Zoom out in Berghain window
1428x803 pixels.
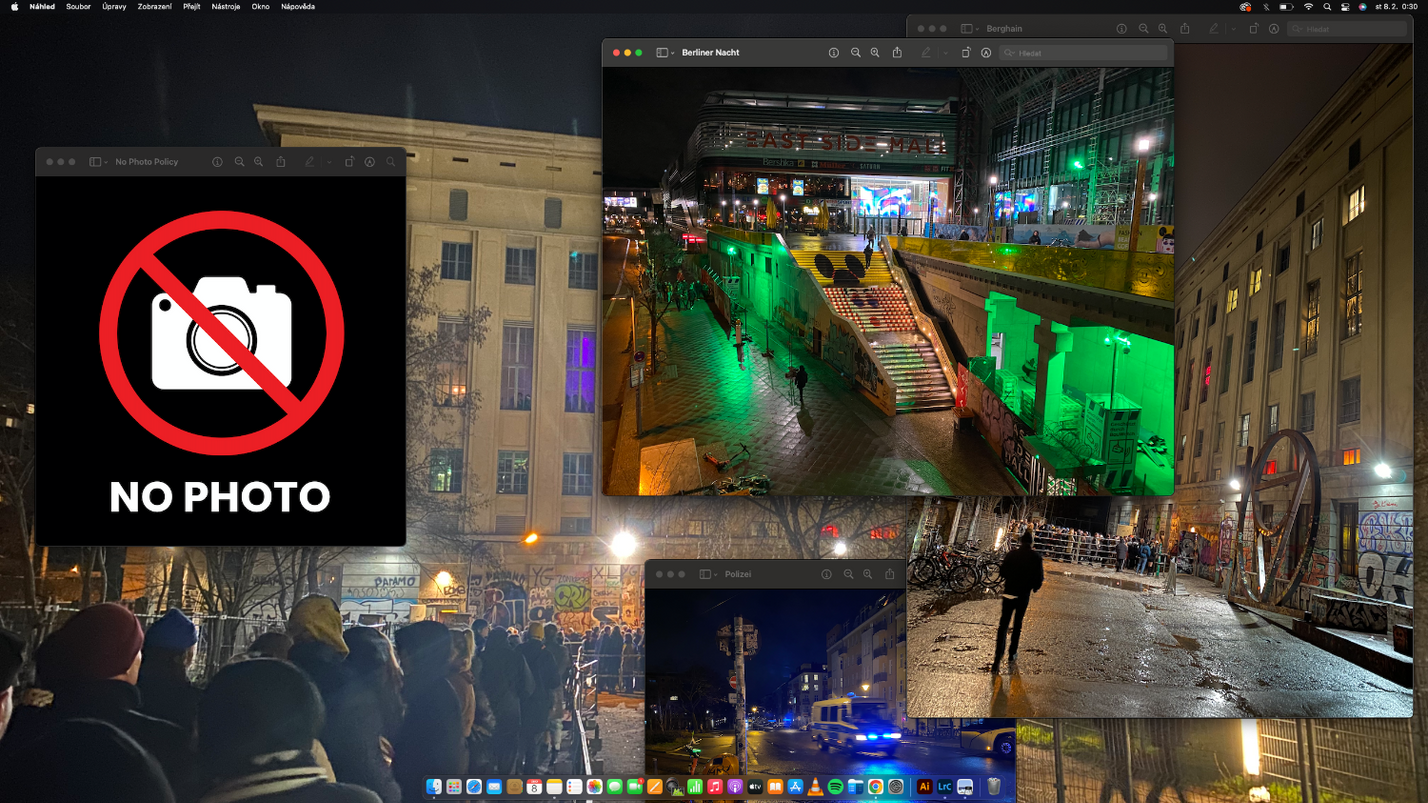pos(1143,29)
